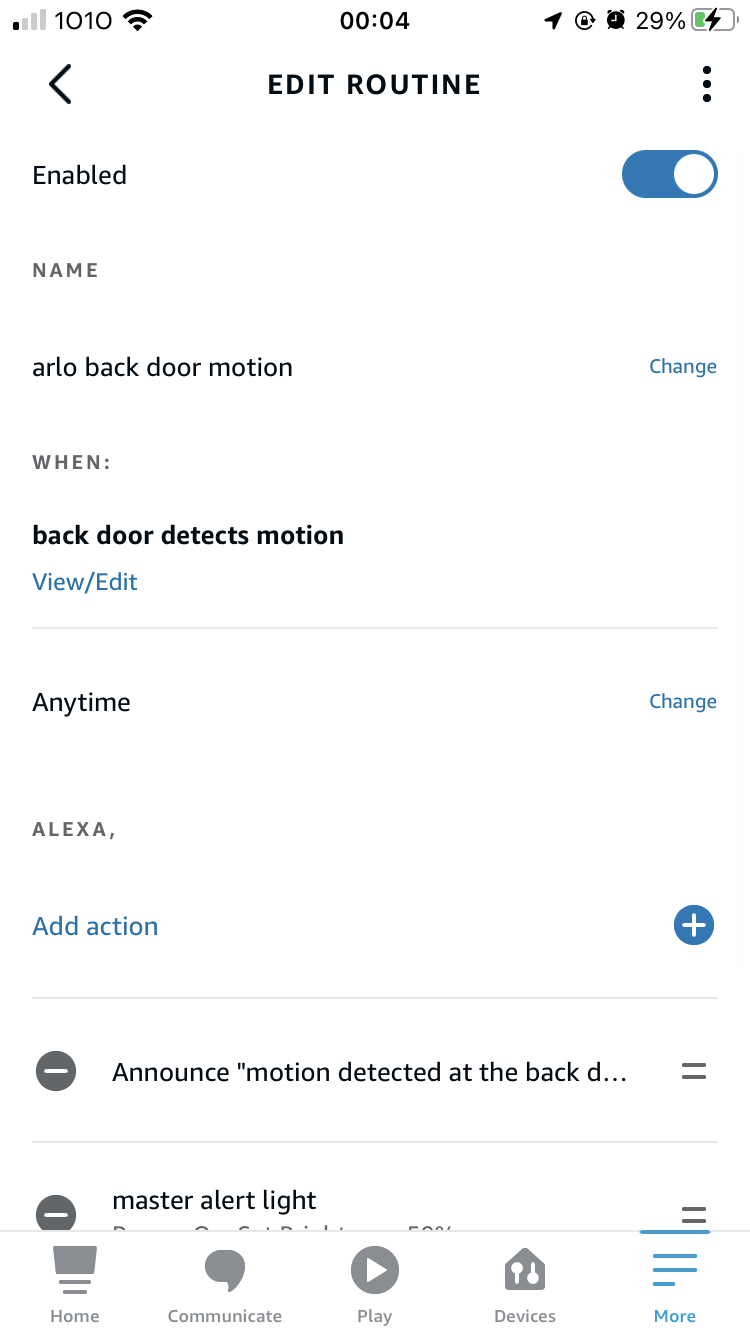The image size is (750, 1334).
Task: Tap the reorder handle for Announce action
Action: pyautogui.click(x=693, y=1072)
